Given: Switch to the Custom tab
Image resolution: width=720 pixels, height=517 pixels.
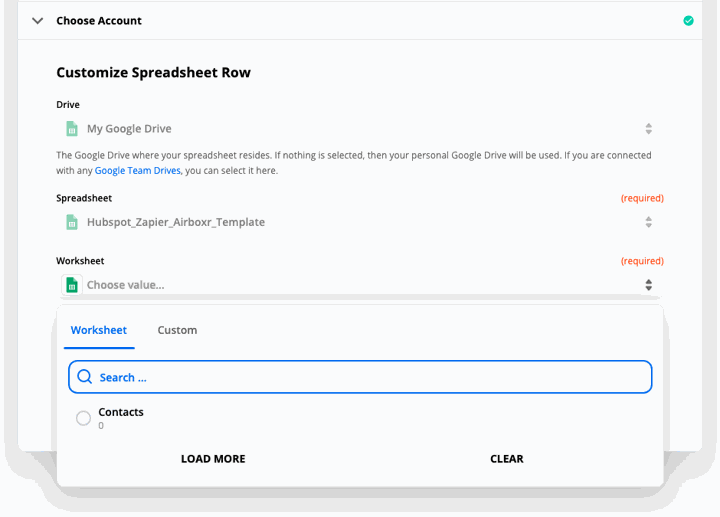Looking at the screenshot, I should (177, 330).
